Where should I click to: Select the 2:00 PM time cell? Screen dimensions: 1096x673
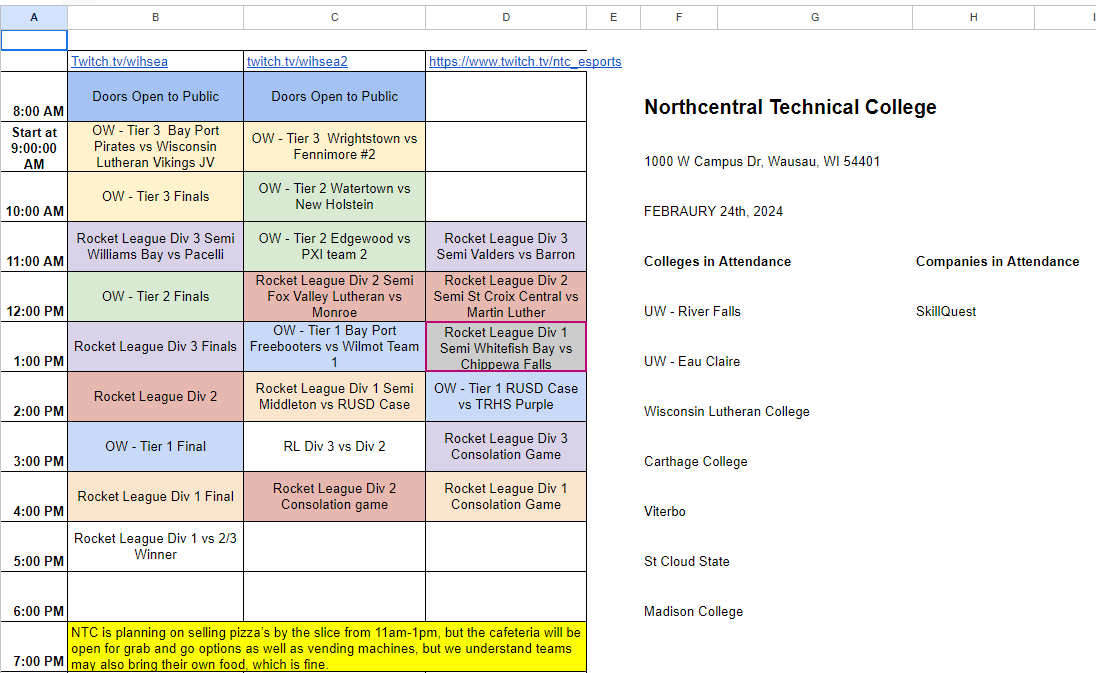pyautogui.click(x=34, y=397)
